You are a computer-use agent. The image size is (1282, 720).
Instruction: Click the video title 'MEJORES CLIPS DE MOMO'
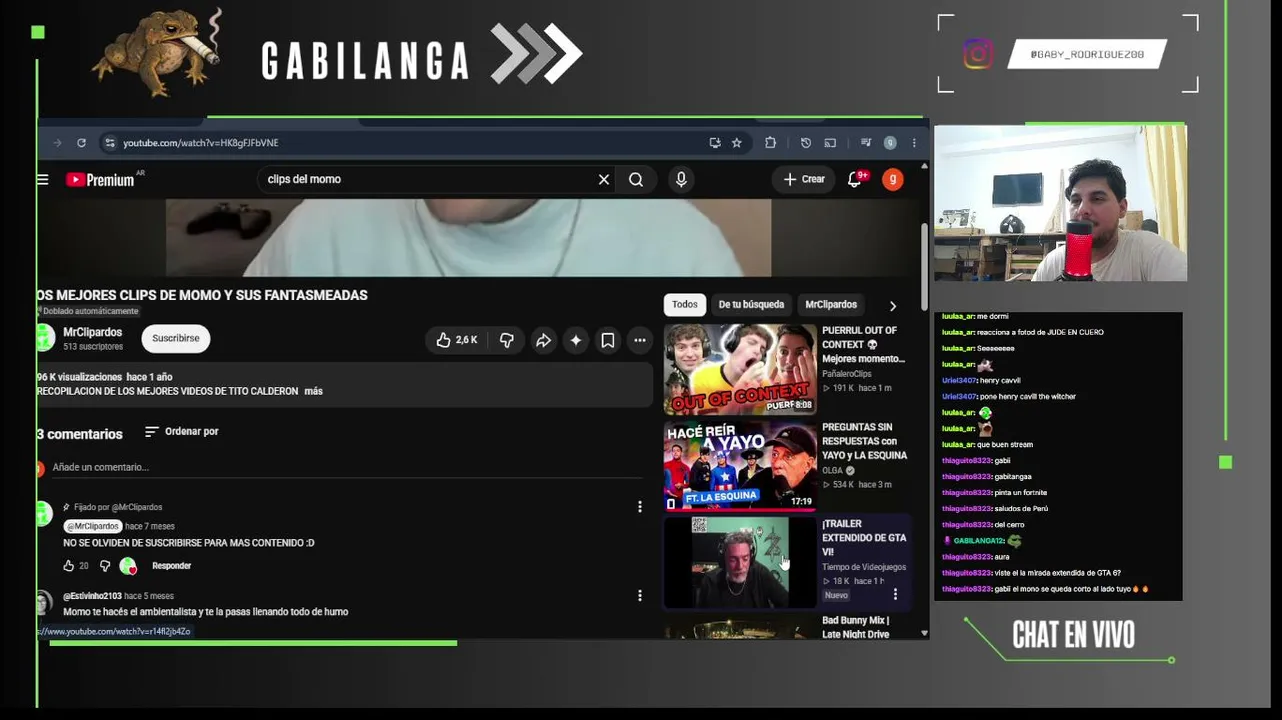click(202, 295)
